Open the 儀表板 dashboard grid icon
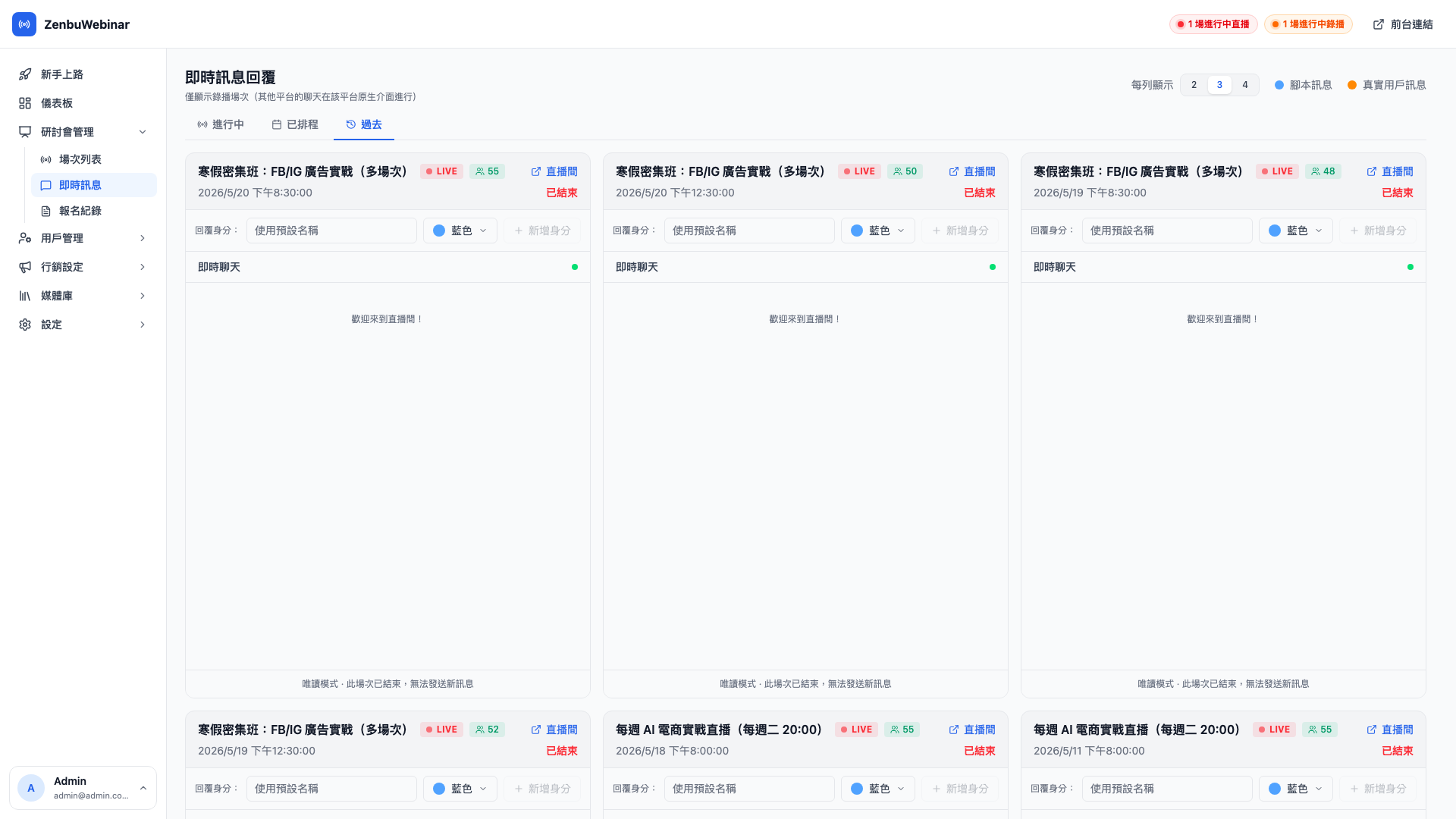This screenshot has height=819, width=1456. 25,103
